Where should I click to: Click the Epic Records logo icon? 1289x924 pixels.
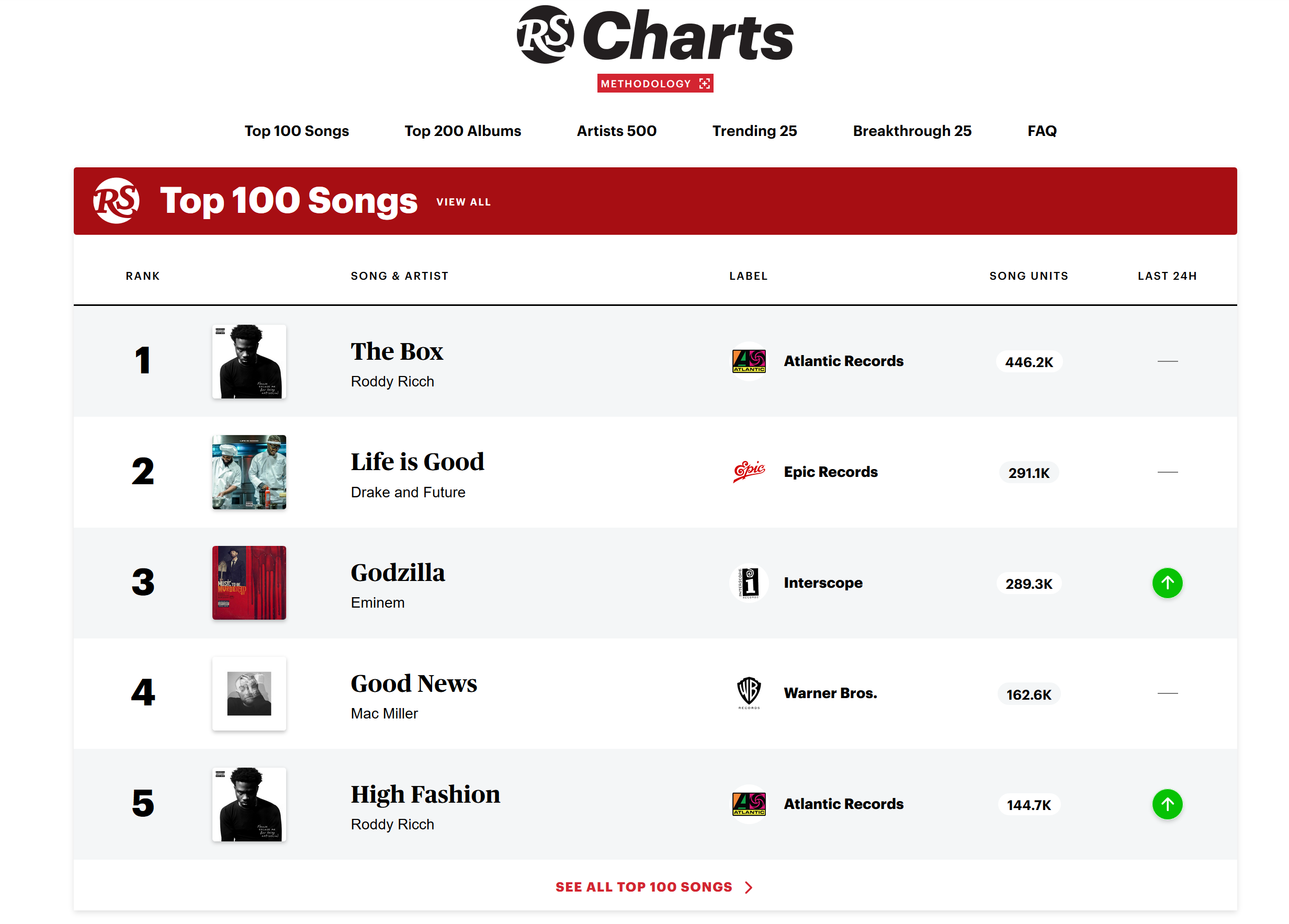pos(749,472)
